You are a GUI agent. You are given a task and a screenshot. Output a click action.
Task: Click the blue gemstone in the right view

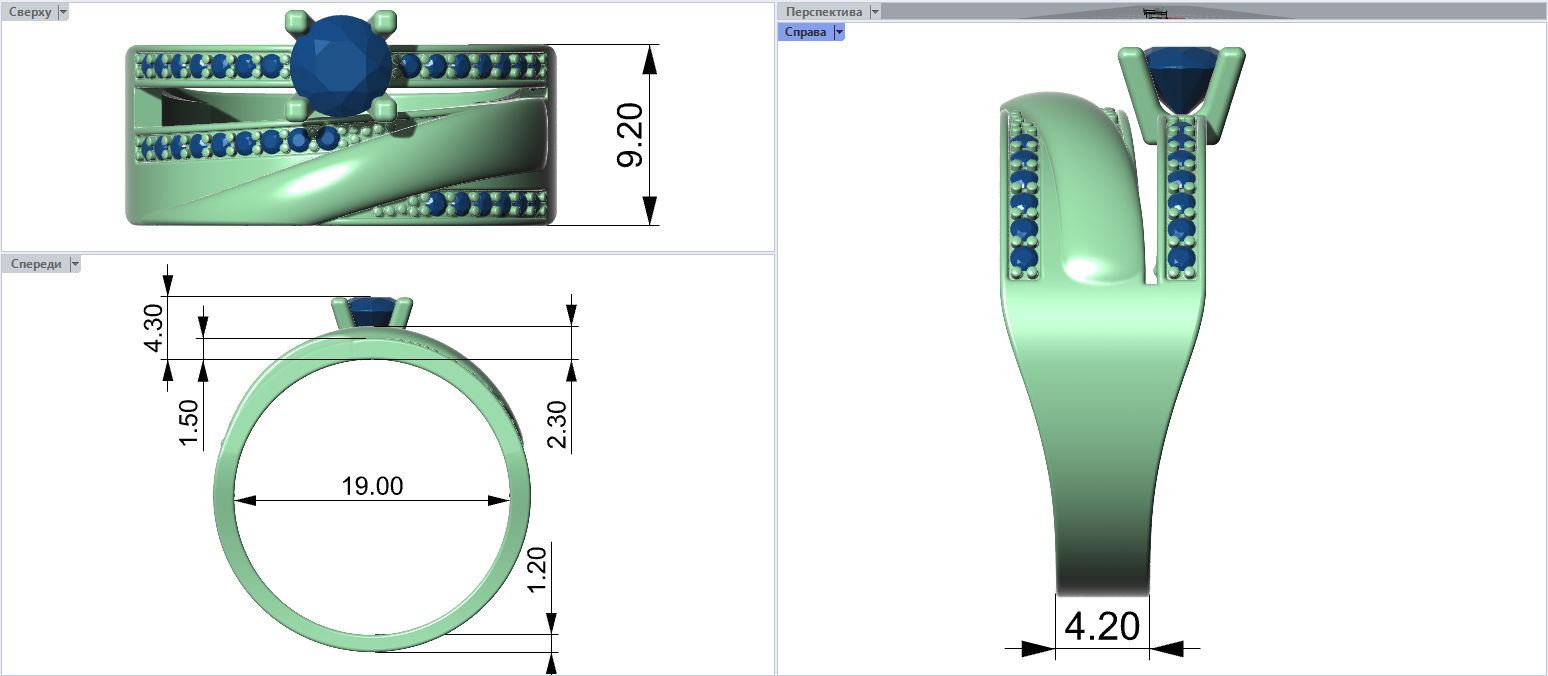tap(1185, 80)
